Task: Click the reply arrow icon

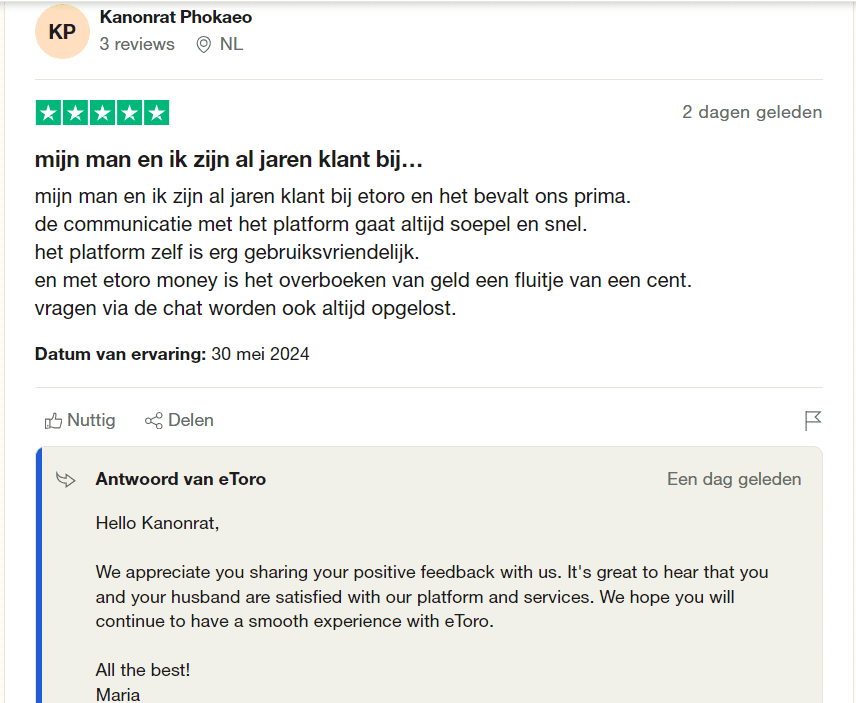Action: (66, 480)
